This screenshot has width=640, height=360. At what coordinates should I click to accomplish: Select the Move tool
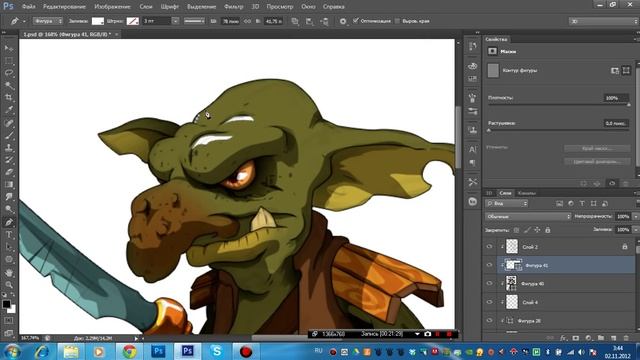coord(9,48)
